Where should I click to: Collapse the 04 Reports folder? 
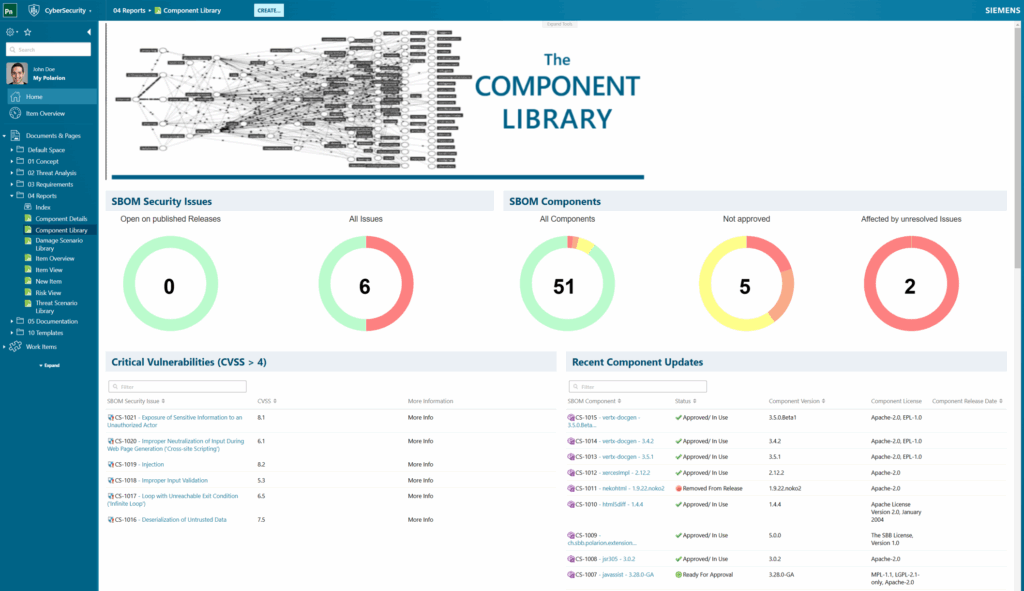(11, 196)
